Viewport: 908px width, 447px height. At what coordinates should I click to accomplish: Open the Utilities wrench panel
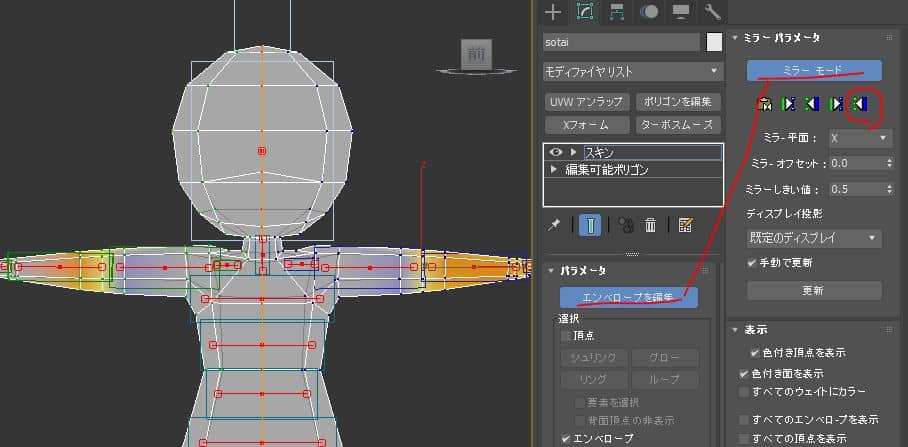[713, 12]
